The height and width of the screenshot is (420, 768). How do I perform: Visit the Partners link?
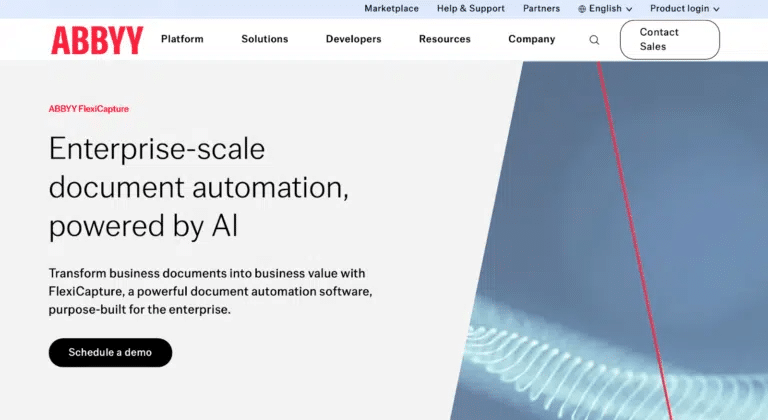[x=541, y=9]
